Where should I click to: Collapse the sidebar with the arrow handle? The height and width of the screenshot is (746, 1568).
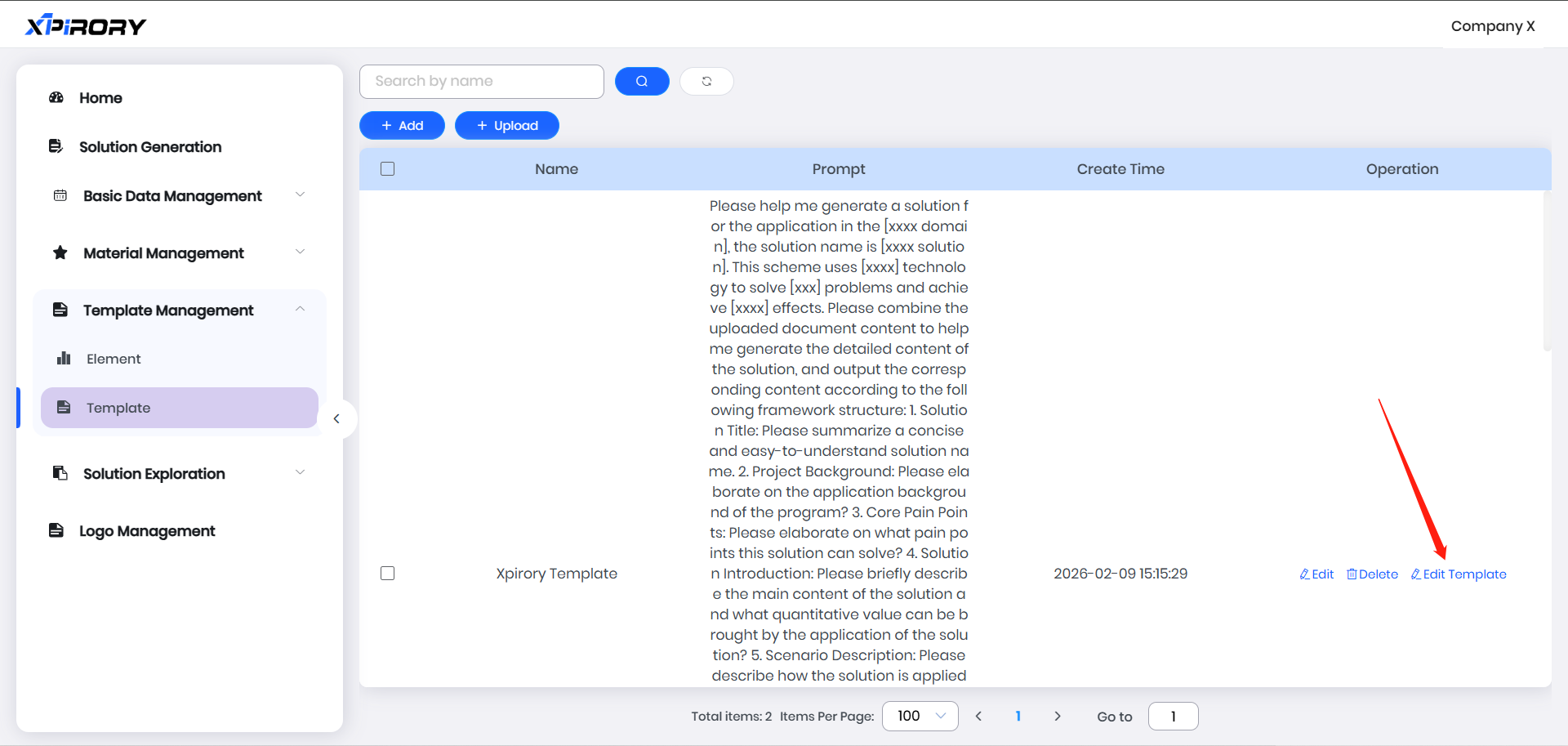(x=336, y=419)
